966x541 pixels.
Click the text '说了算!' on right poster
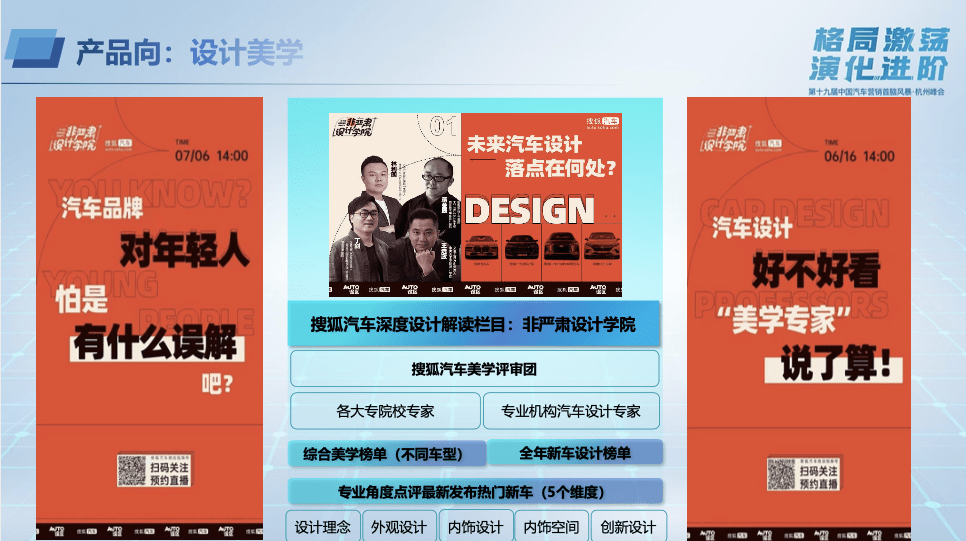click(835, 364)
